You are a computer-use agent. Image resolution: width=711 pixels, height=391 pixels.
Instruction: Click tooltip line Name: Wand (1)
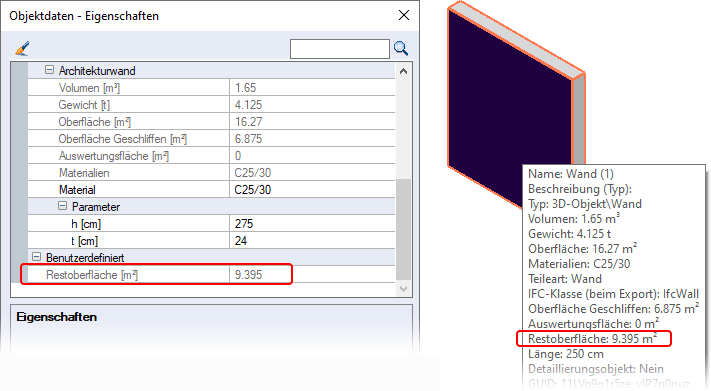tap(571, 174)
